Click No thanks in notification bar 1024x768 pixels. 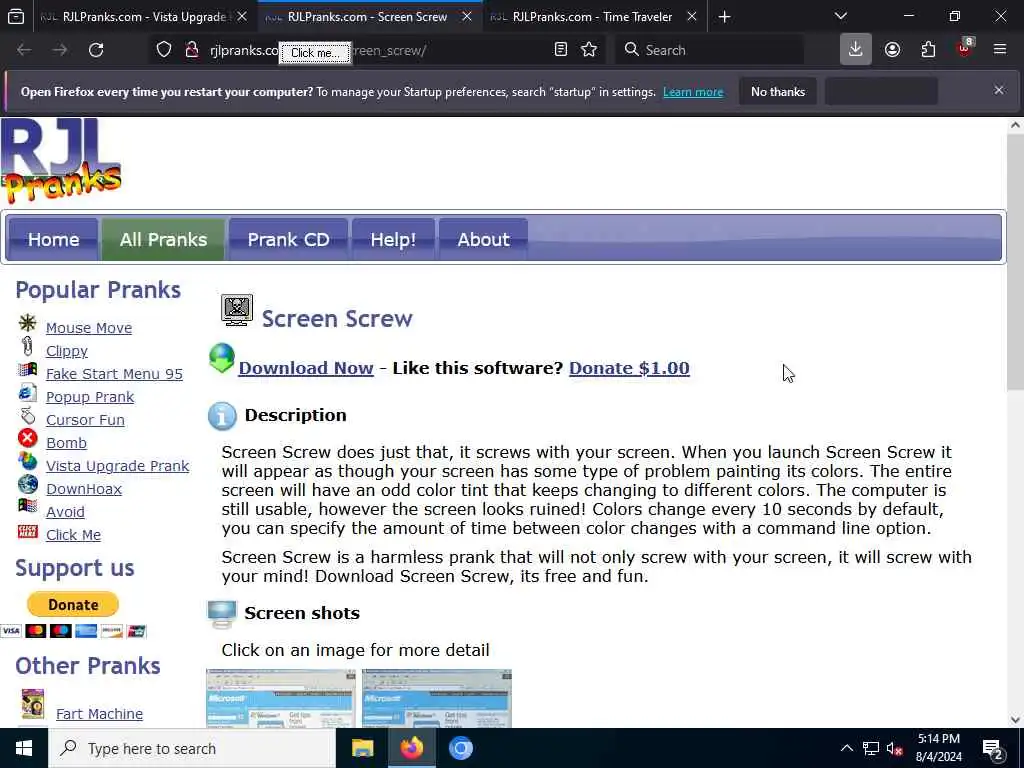[x=778, y=91]
